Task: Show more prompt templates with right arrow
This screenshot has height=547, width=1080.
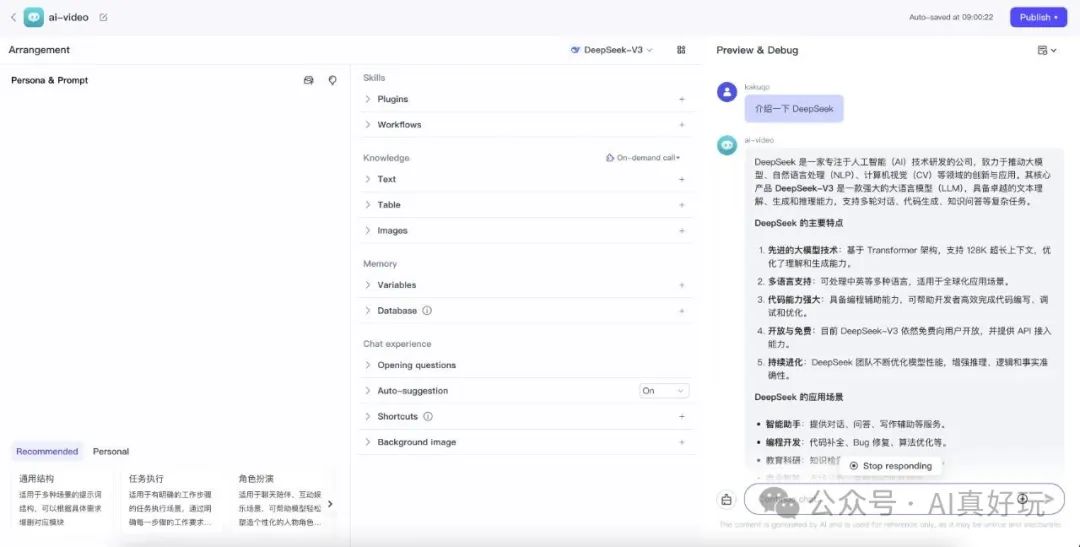Action: [330, 504]
